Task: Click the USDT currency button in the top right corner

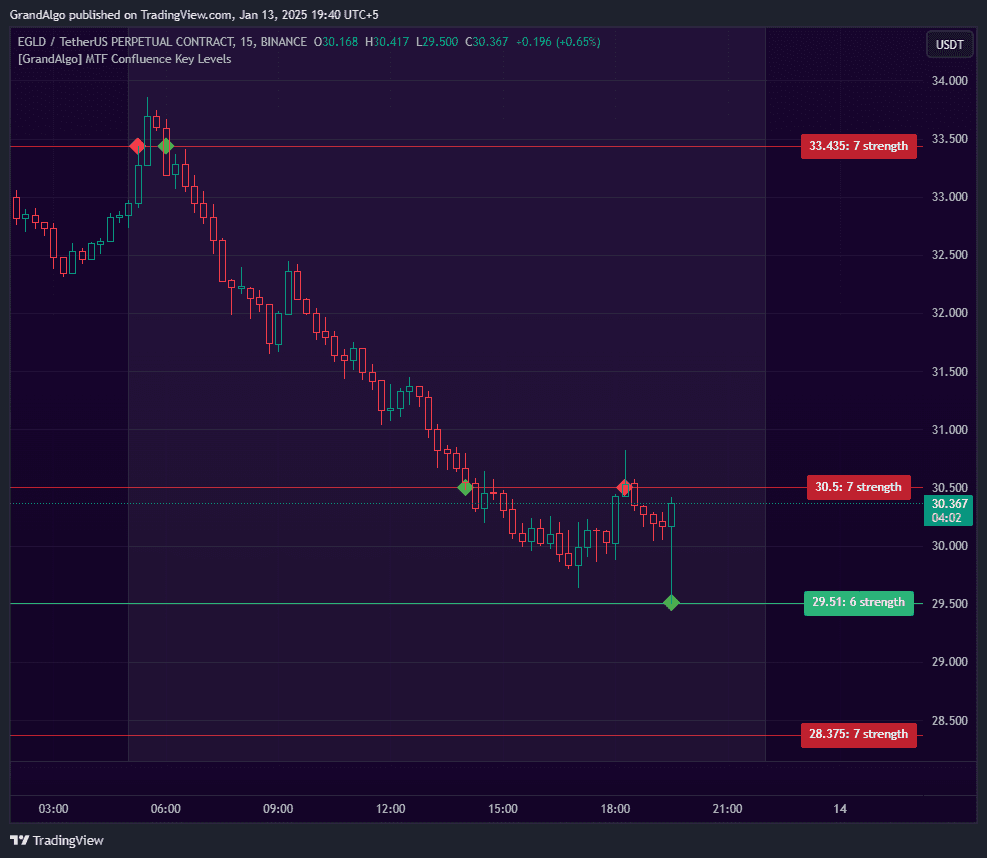Action: click(x=948, y=44)
